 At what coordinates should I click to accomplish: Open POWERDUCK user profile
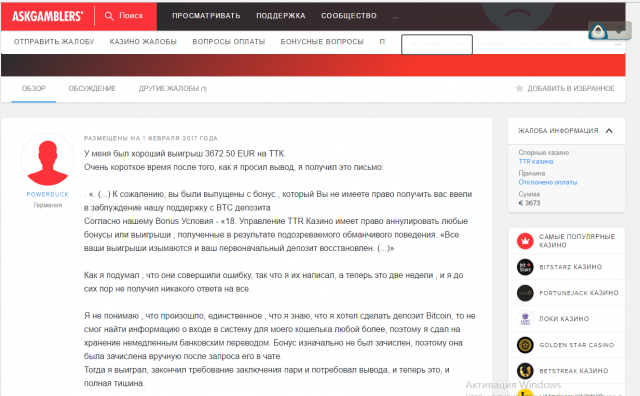point(48,195)
